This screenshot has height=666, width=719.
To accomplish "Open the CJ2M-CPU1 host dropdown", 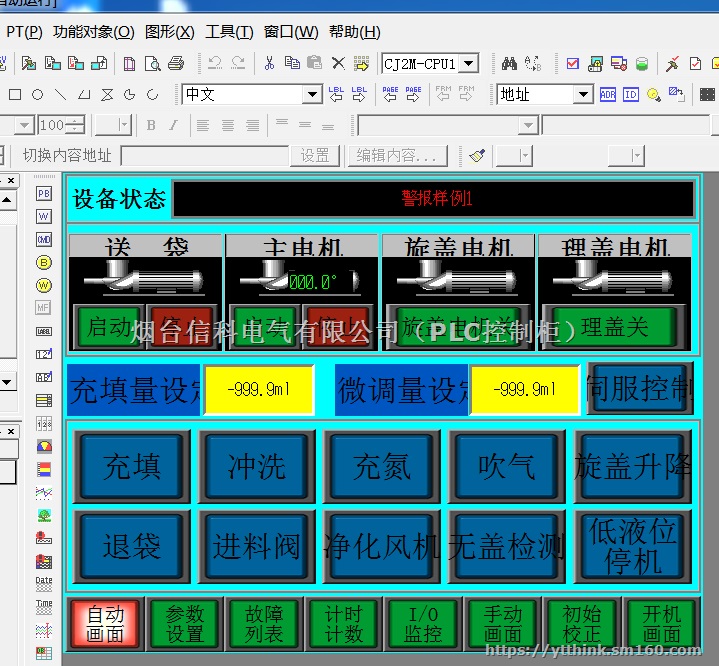I will click(x=469, y=63).
